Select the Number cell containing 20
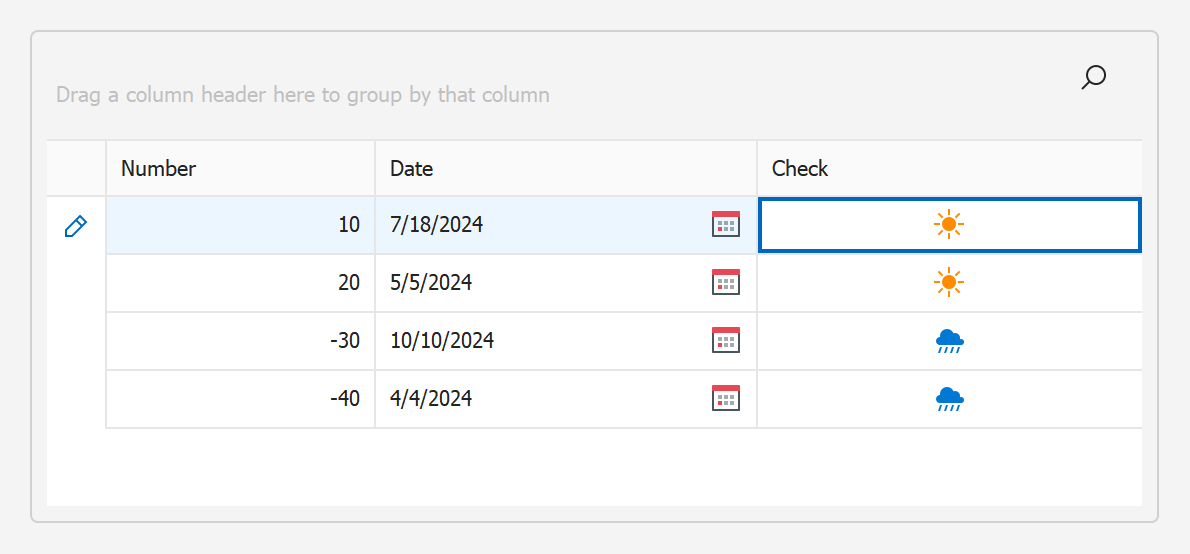 pyautogui.click(x=240, y=283)
